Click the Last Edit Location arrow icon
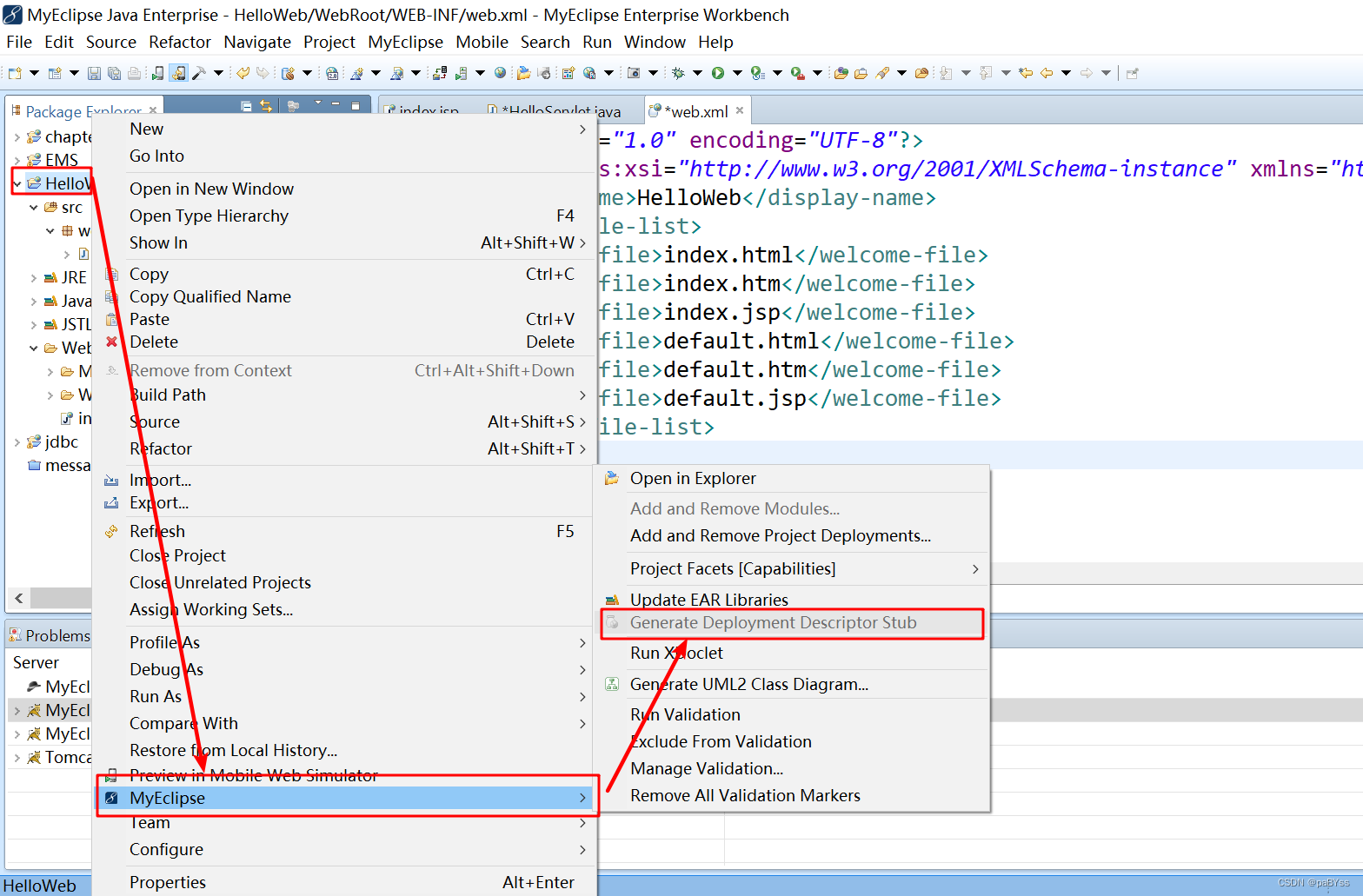1363x896 pixels. pos(1026,73)
